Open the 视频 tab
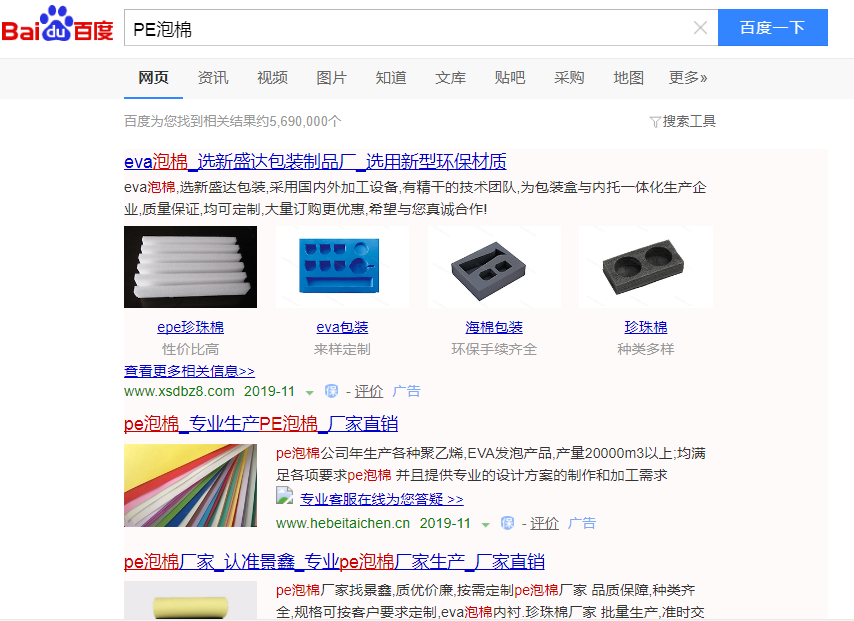The image size is (854, 621). [272, 78]
